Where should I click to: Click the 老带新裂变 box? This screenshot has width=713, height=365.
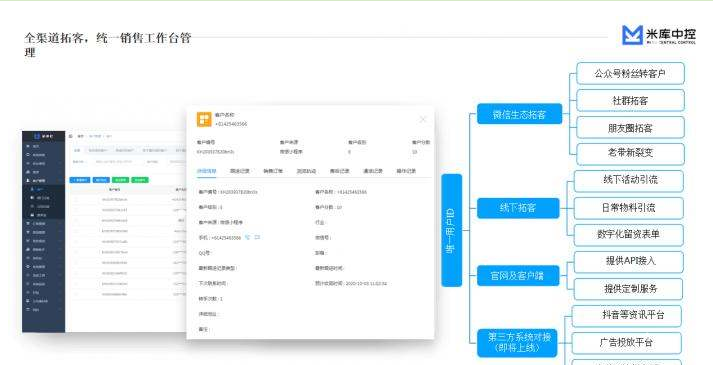630,154
